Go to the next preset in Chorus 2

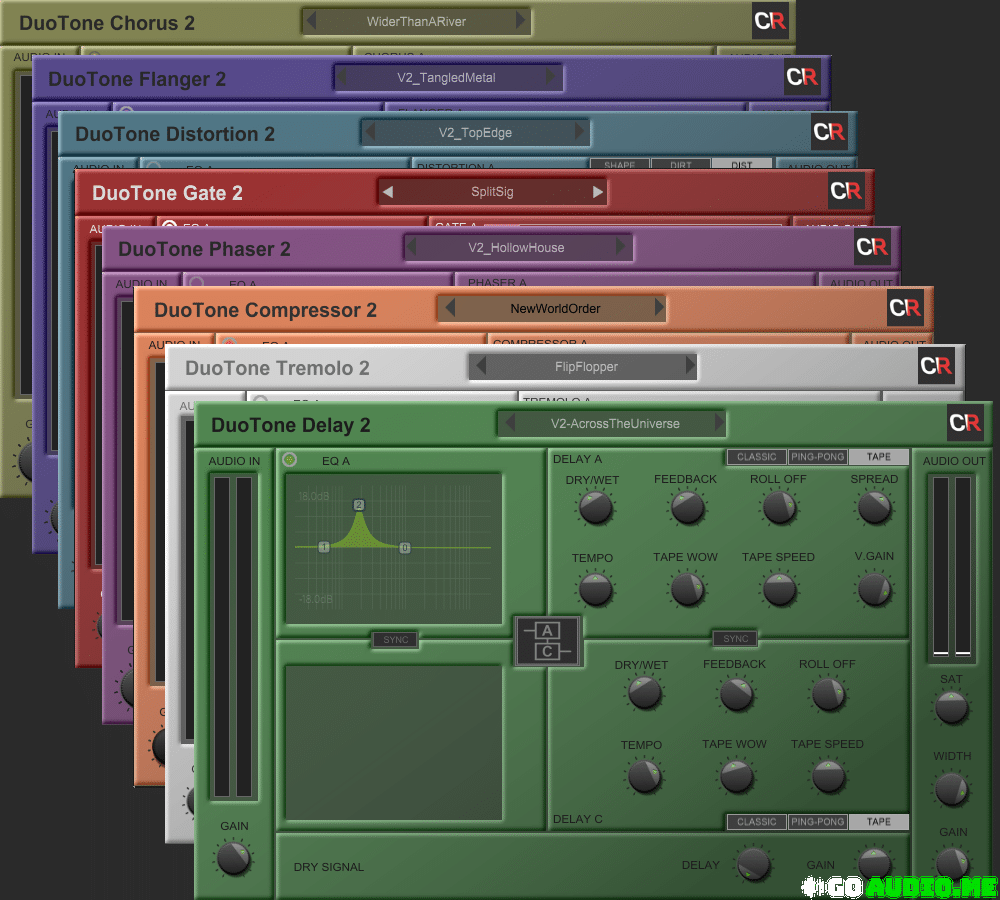point(520,21)
